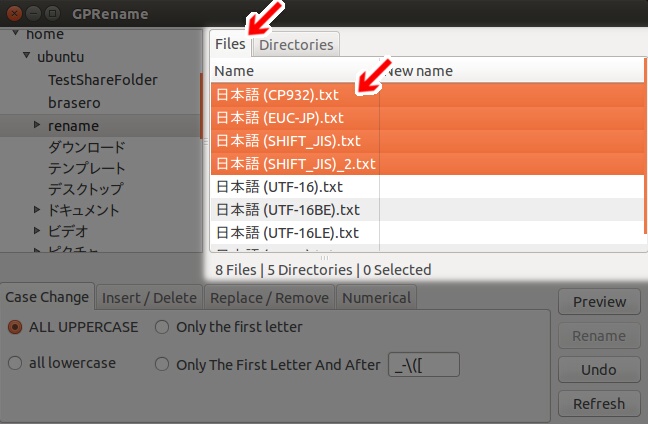Select the ubuntu folder in tree
The height and width of the screenshot is (424, 648).
(x=60, y=57)
